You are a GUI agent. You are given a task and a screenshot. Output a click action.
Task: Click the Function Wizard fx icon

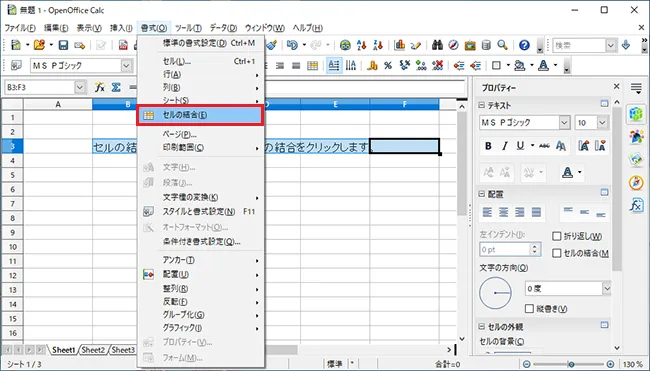coord(99,87)
